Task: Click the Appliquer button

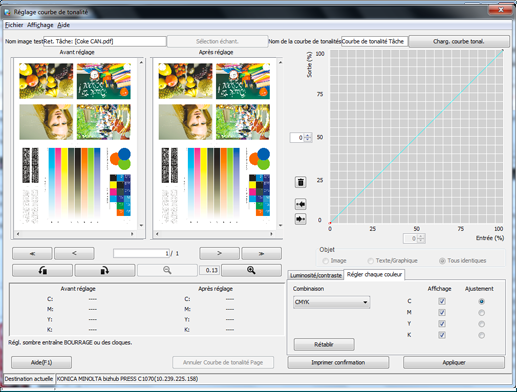Action: 454,362
